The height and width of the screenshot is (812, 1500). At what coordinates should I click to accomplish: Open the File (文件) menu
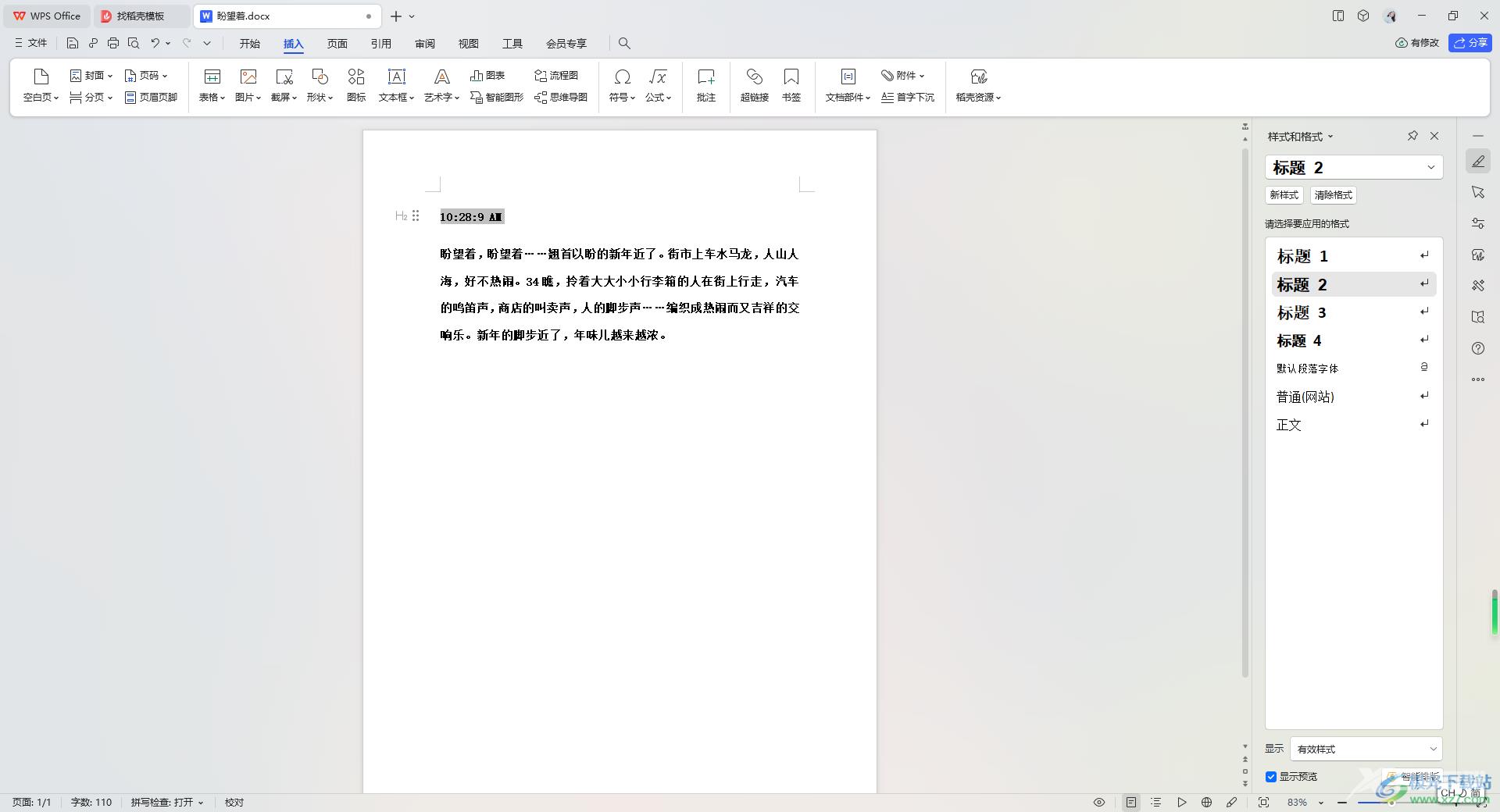coord(31,43)
